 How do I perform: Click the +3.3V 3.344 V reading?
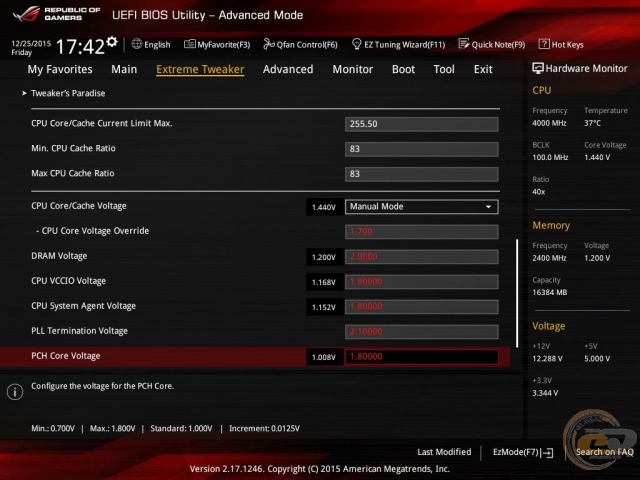tap(545, 393)
